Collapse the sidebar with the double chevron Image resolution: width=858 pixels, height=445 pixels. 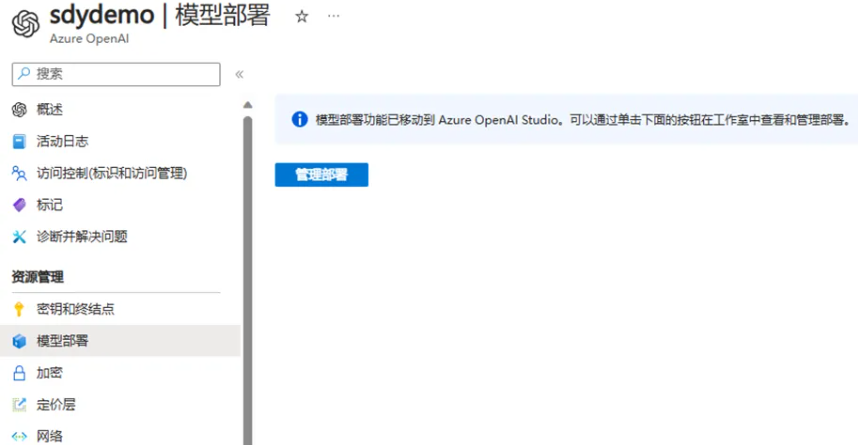coord(239,74)
